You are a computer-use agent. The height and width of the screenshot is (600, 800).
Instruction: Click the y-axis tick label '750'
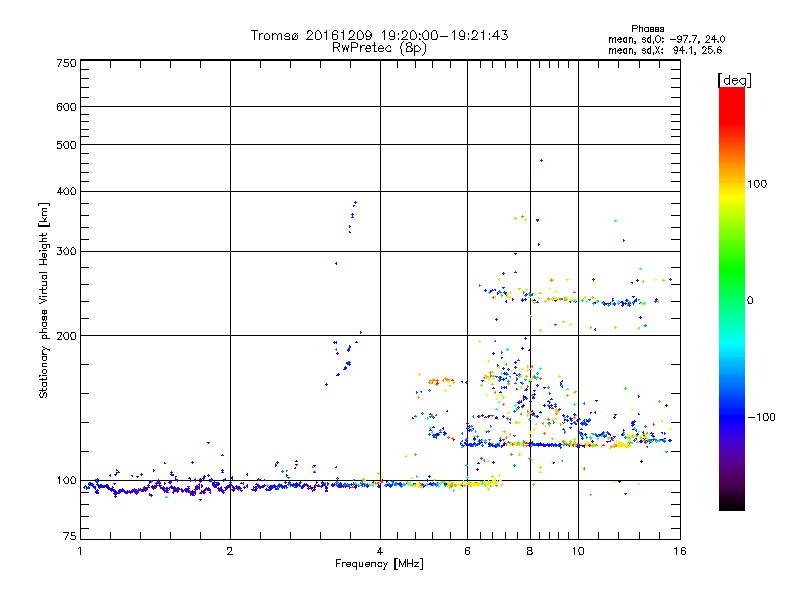click(x=66, y=63)
